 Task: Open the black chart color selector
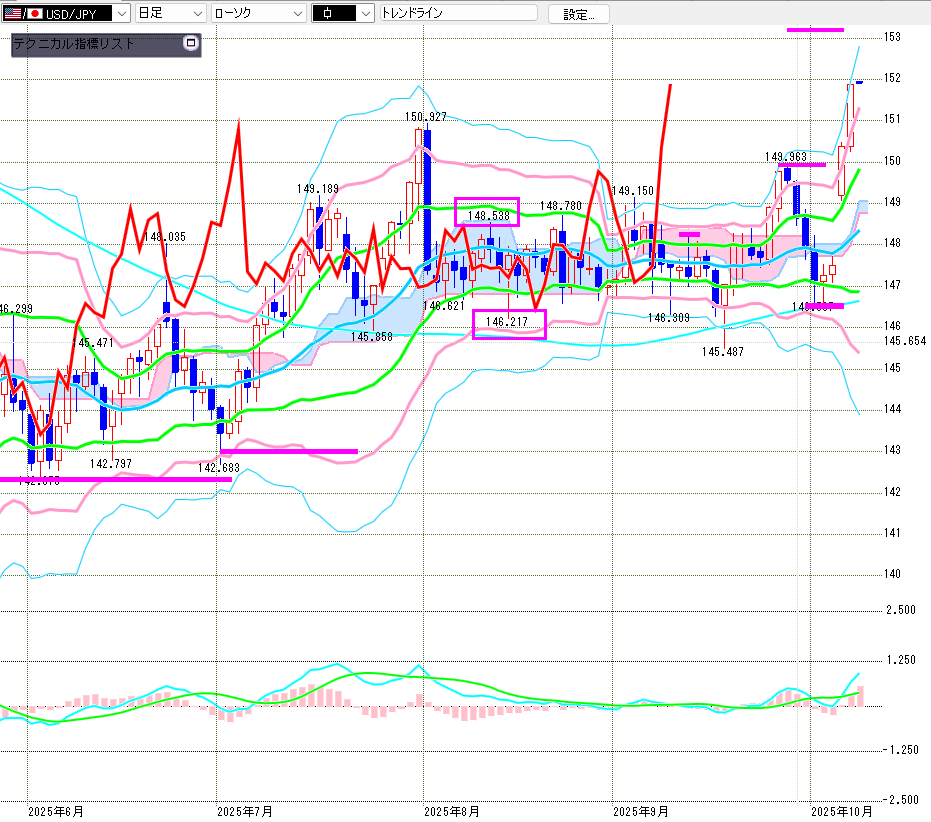tap(342, 14)
